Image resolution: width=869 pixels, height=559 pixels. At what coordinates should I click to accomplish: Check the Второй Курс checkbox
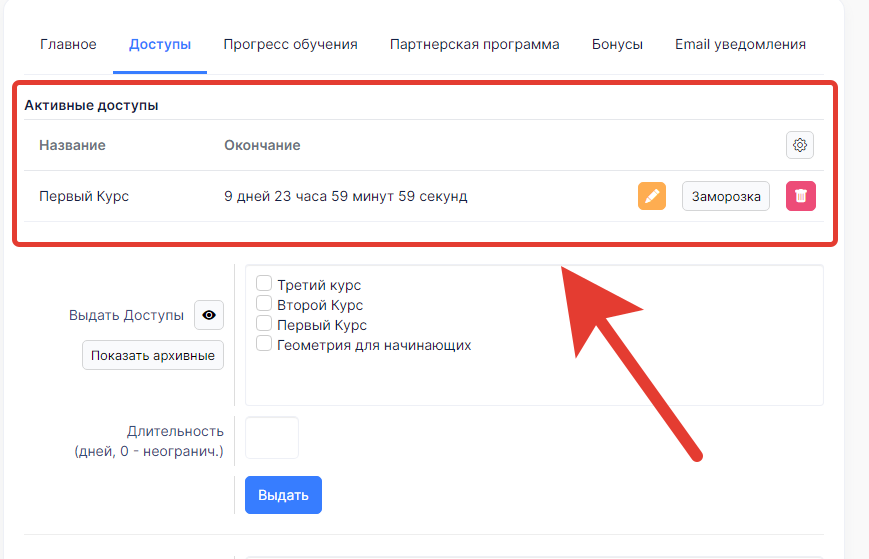tap(264, 304)
